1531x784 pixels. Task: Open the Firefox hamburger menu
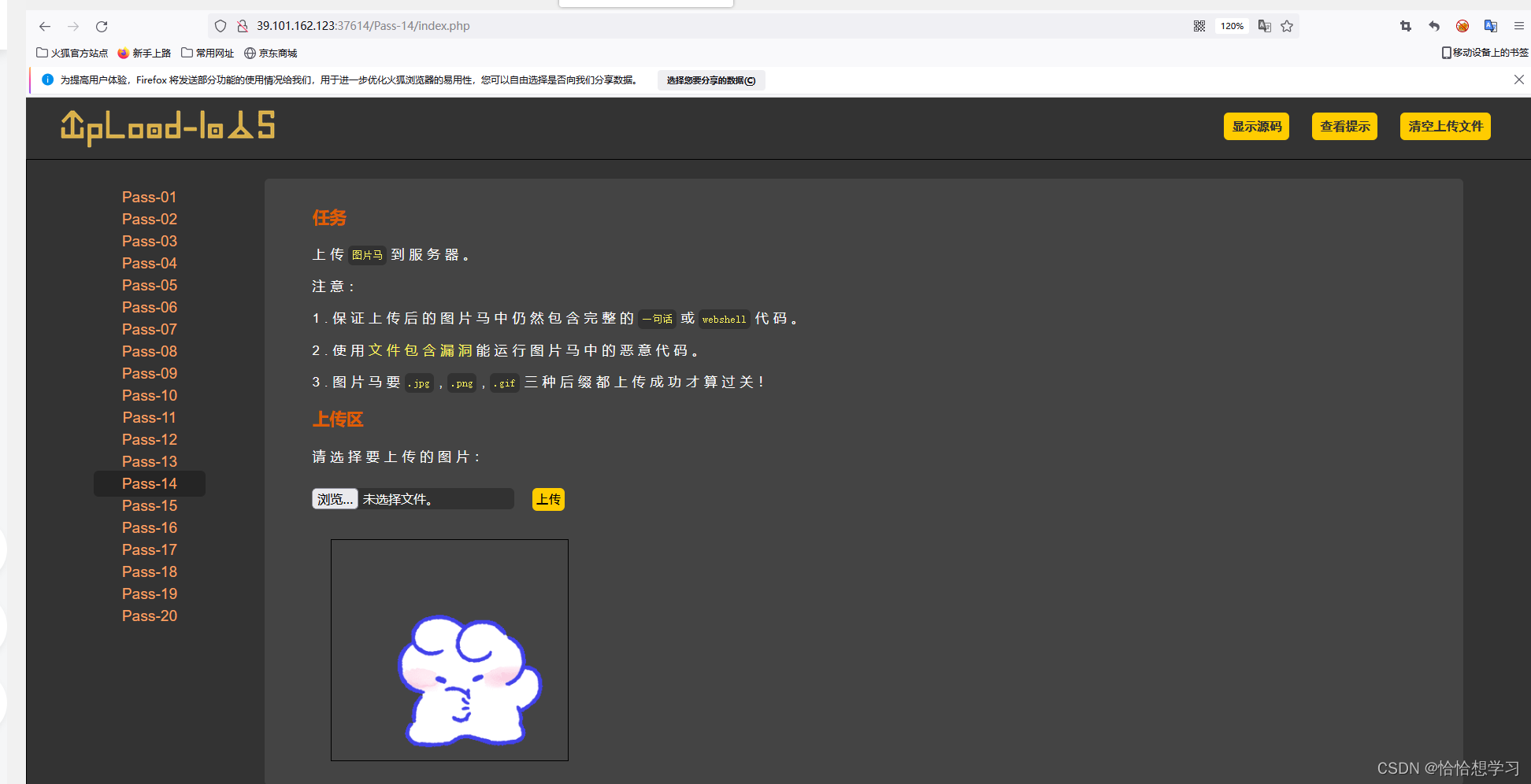[x=1519, y=26]
